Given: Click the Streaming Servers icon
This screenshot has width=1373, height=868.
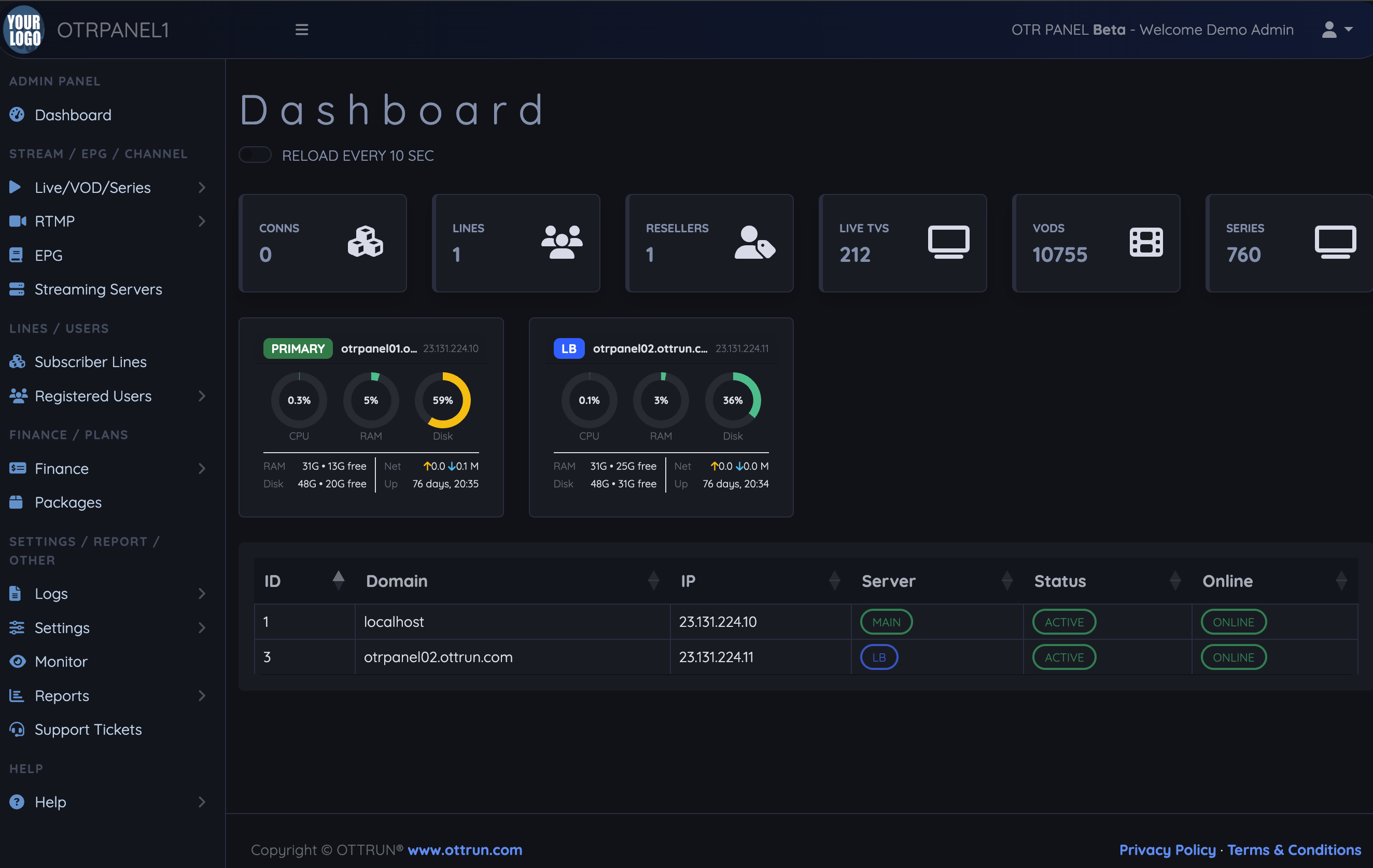Looking at the screenshot, I should pyautogui.click(x=17, y=289).
